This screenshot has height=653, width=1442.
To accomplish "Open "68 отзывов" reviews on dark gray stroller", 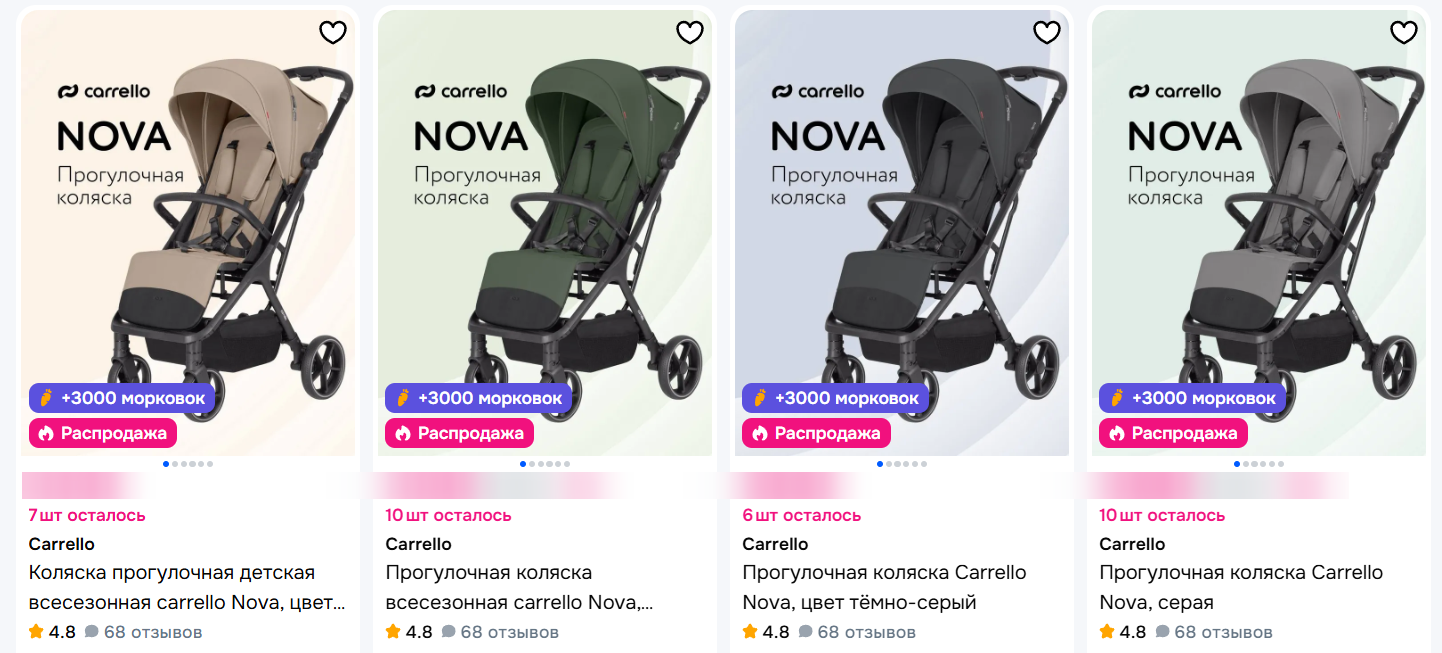I will tap(866, 632).
